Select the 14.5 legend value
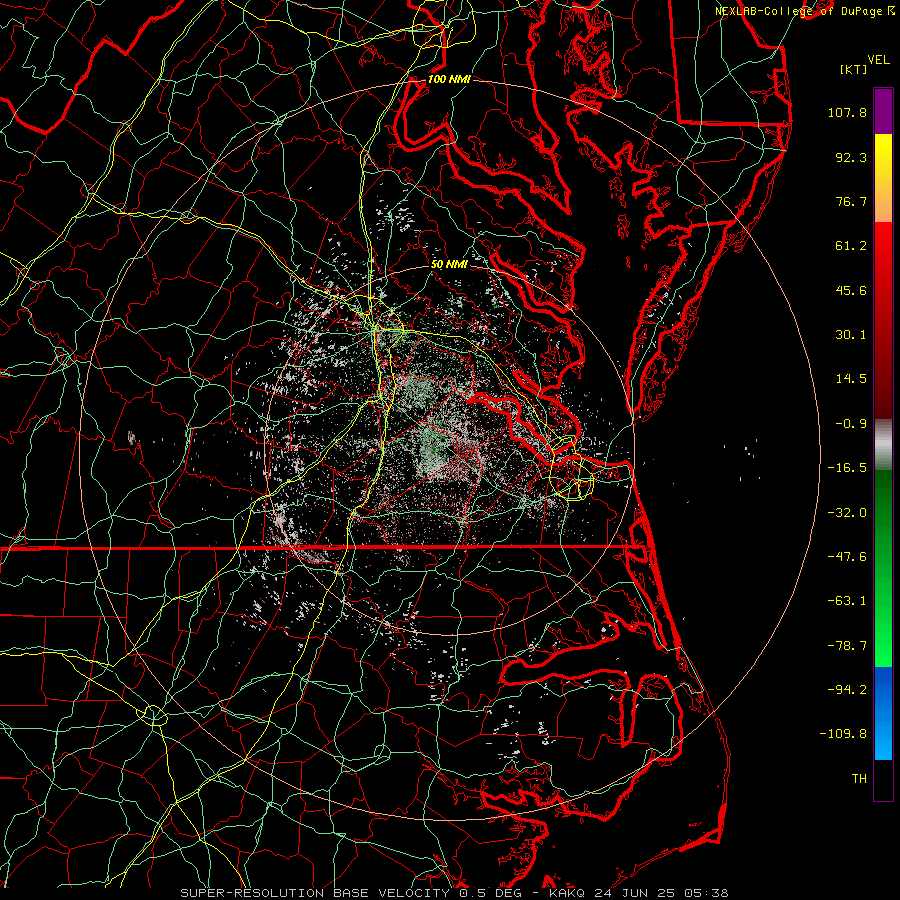The width and height of the screenshot is (900, 900). (x=851, y=379)
